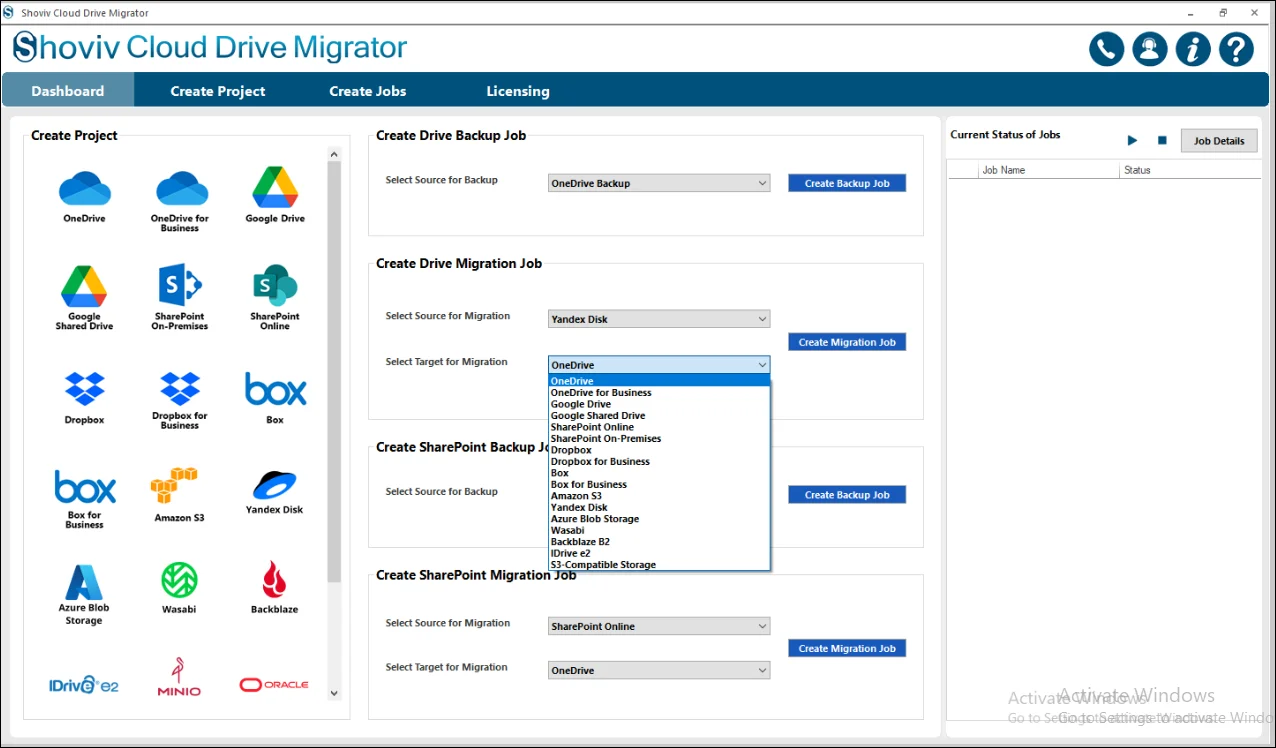Viewport: 1276px width, 748px height.
Task: Stop jobs with the stop button
Action: (x=1162, y=141)
